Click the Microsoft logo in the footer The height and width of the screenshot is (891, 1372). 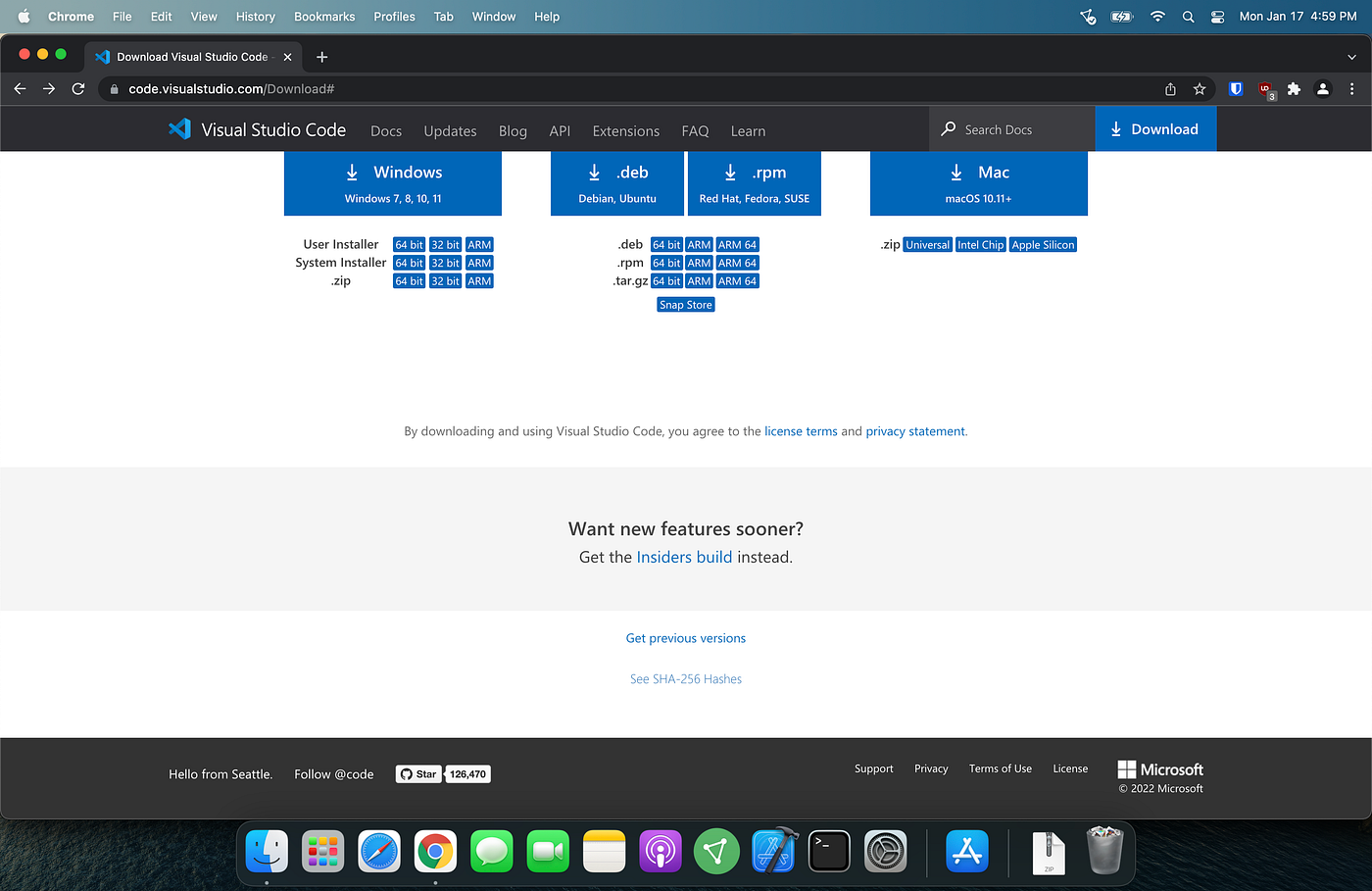click(x=1159, y=768)
